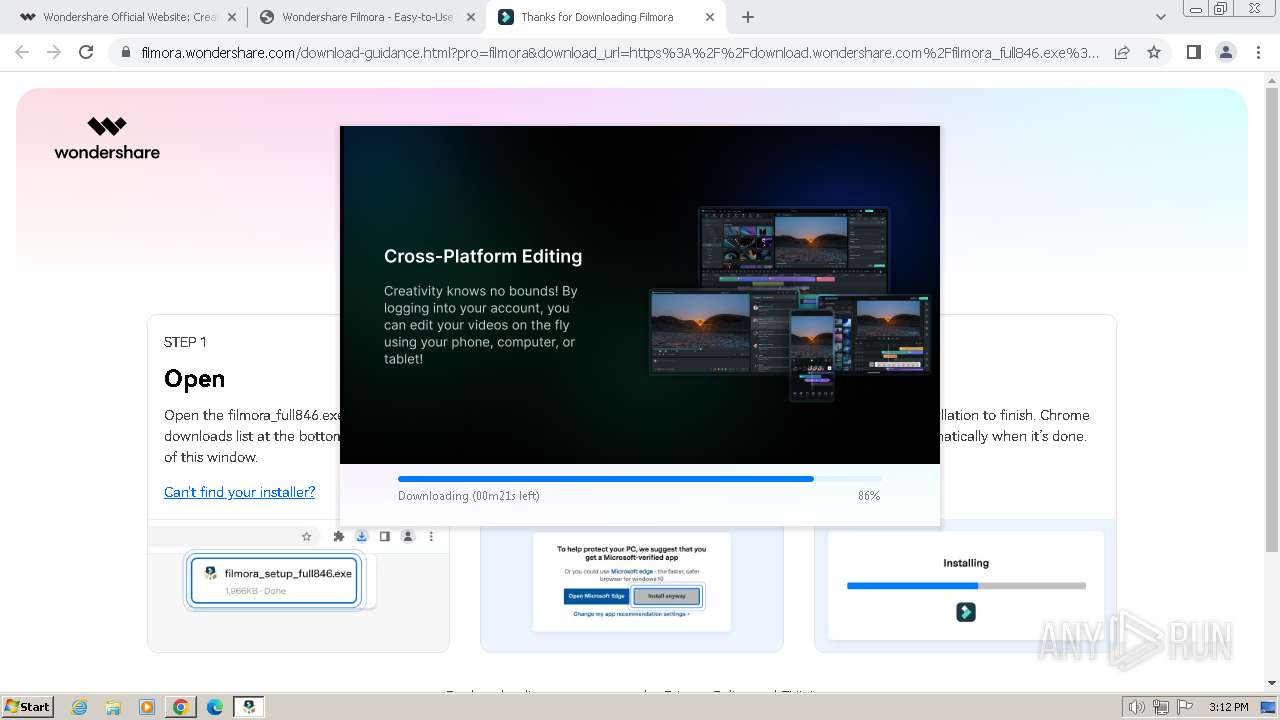1280x720 pixels.
Task: Open network status tray icon
Action: (x=1161, y=707)
